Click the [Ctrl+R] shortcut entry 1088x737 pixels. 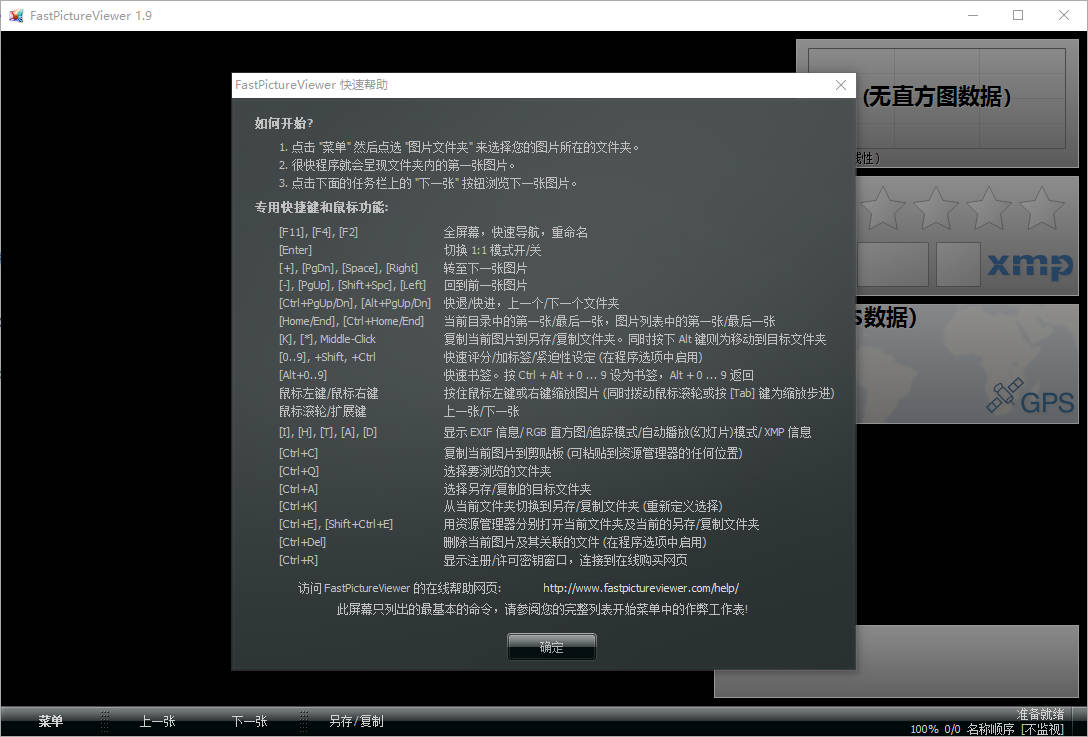click(298, 560)
